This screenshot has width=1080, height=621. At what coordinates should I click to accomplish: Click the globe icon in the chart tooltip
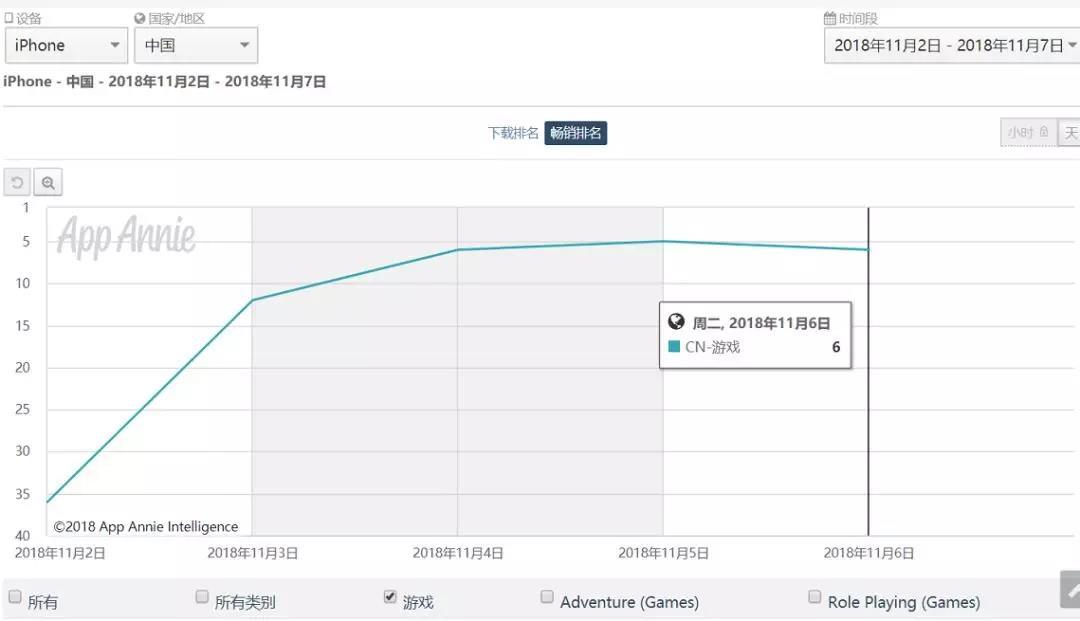(677, 322)
